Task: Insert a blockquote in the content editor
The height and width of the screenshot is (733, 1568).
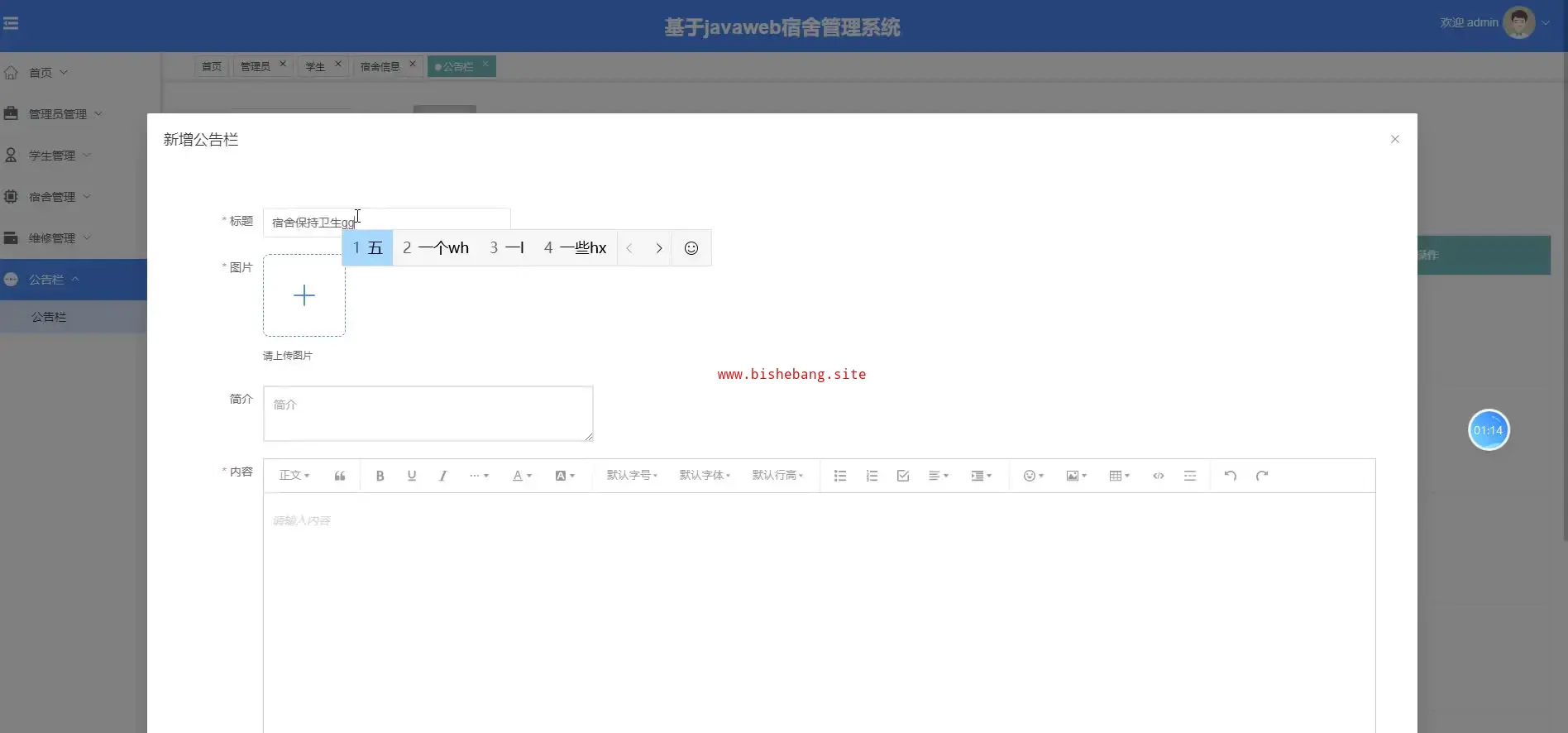Action: tap(340, 476)
